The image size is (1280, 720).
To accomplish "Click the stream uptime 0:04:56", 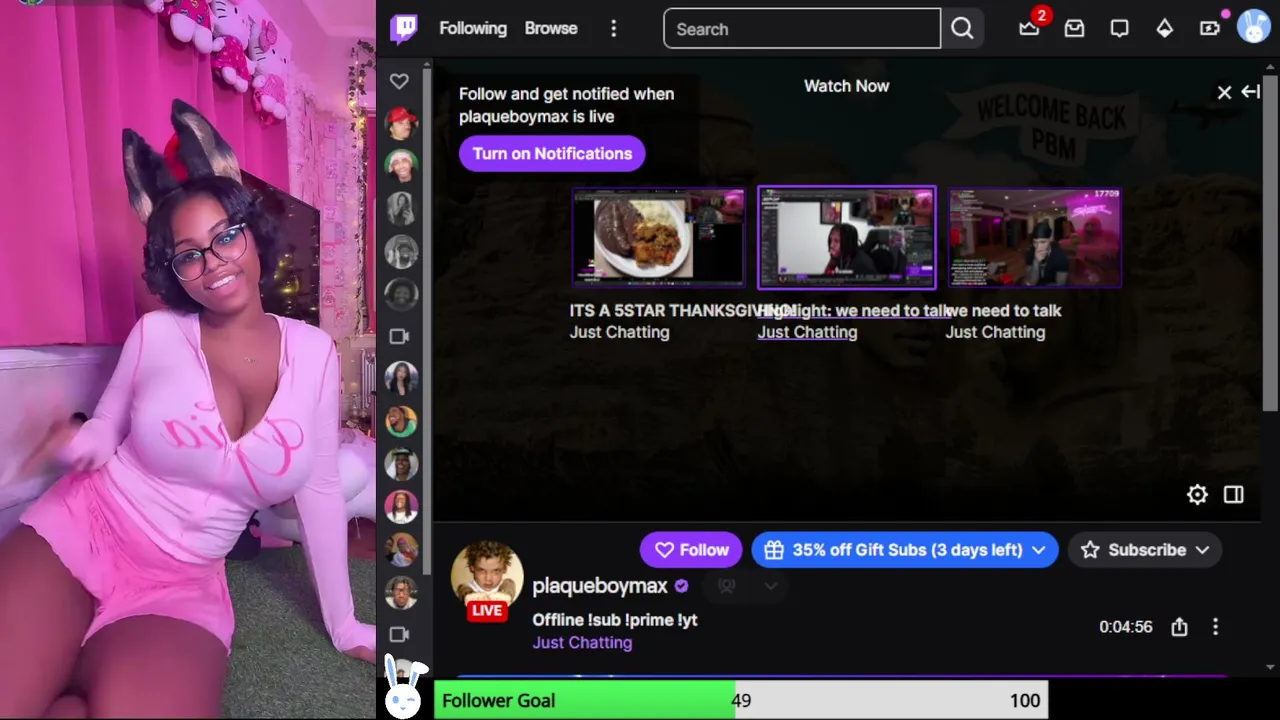I will (1126, 627).
